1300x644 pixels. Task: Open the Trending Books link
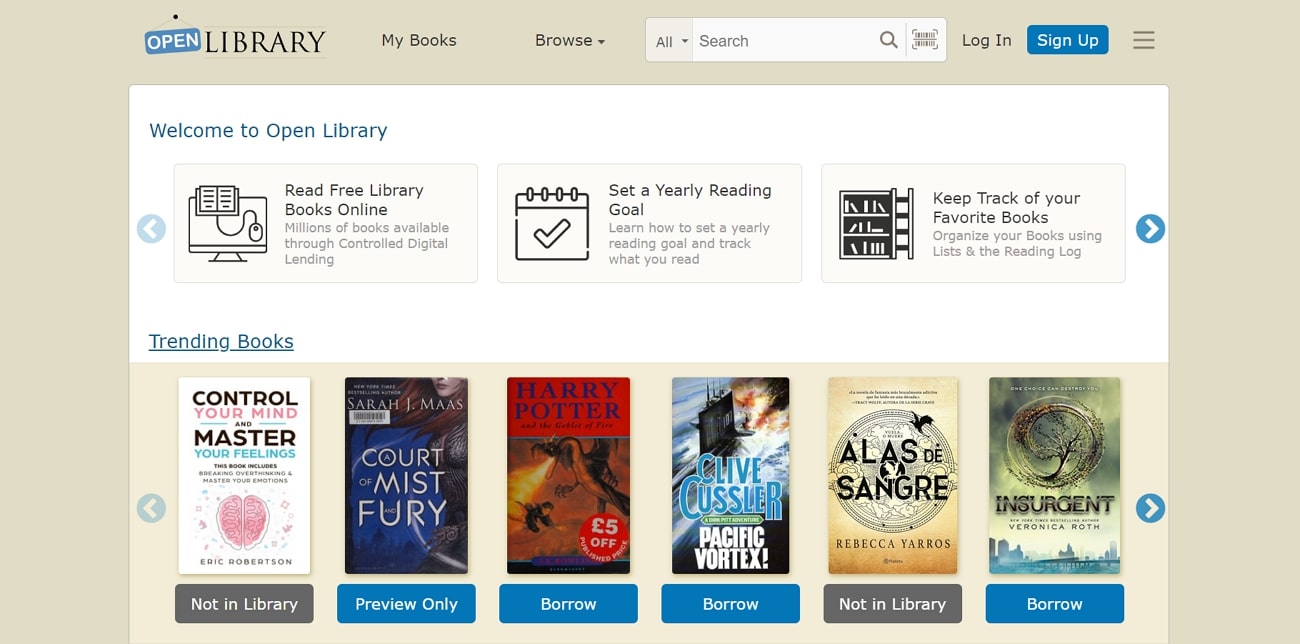(x=221, y=341)
